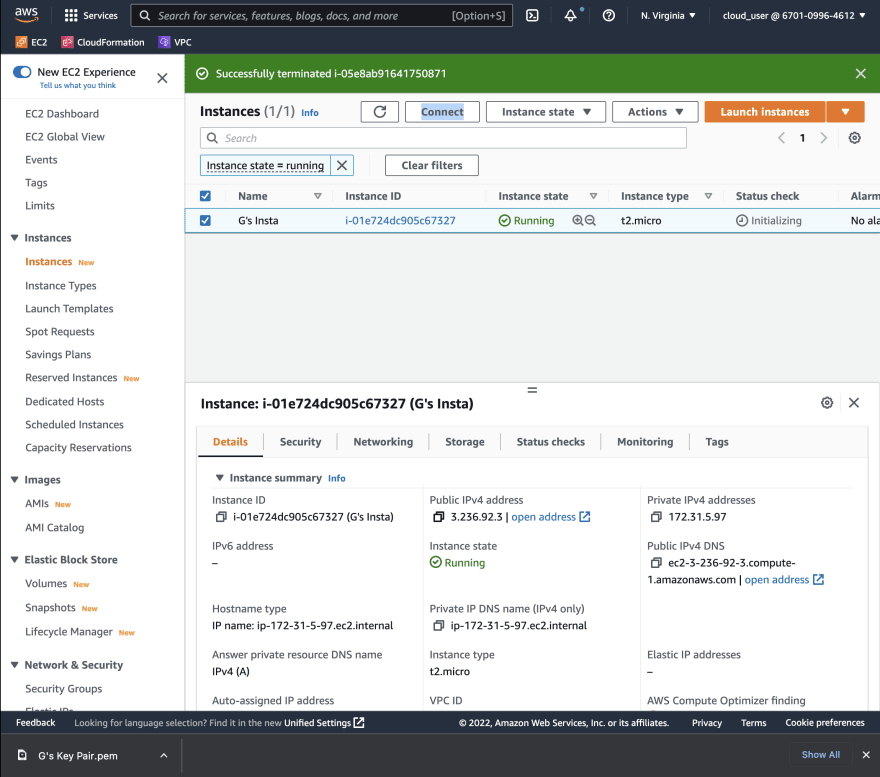Open the cloud_user account dropdown

(794, 16)
